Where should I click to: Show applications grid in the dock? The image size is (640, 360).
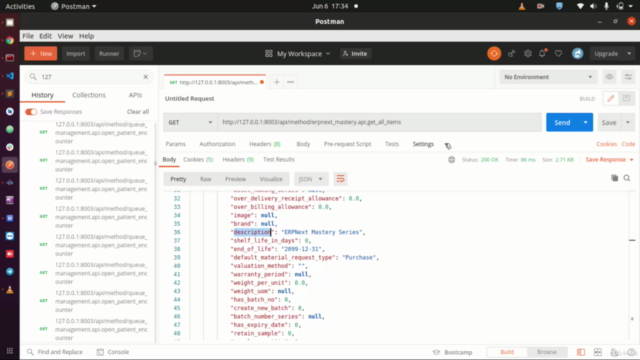[10, 351]
